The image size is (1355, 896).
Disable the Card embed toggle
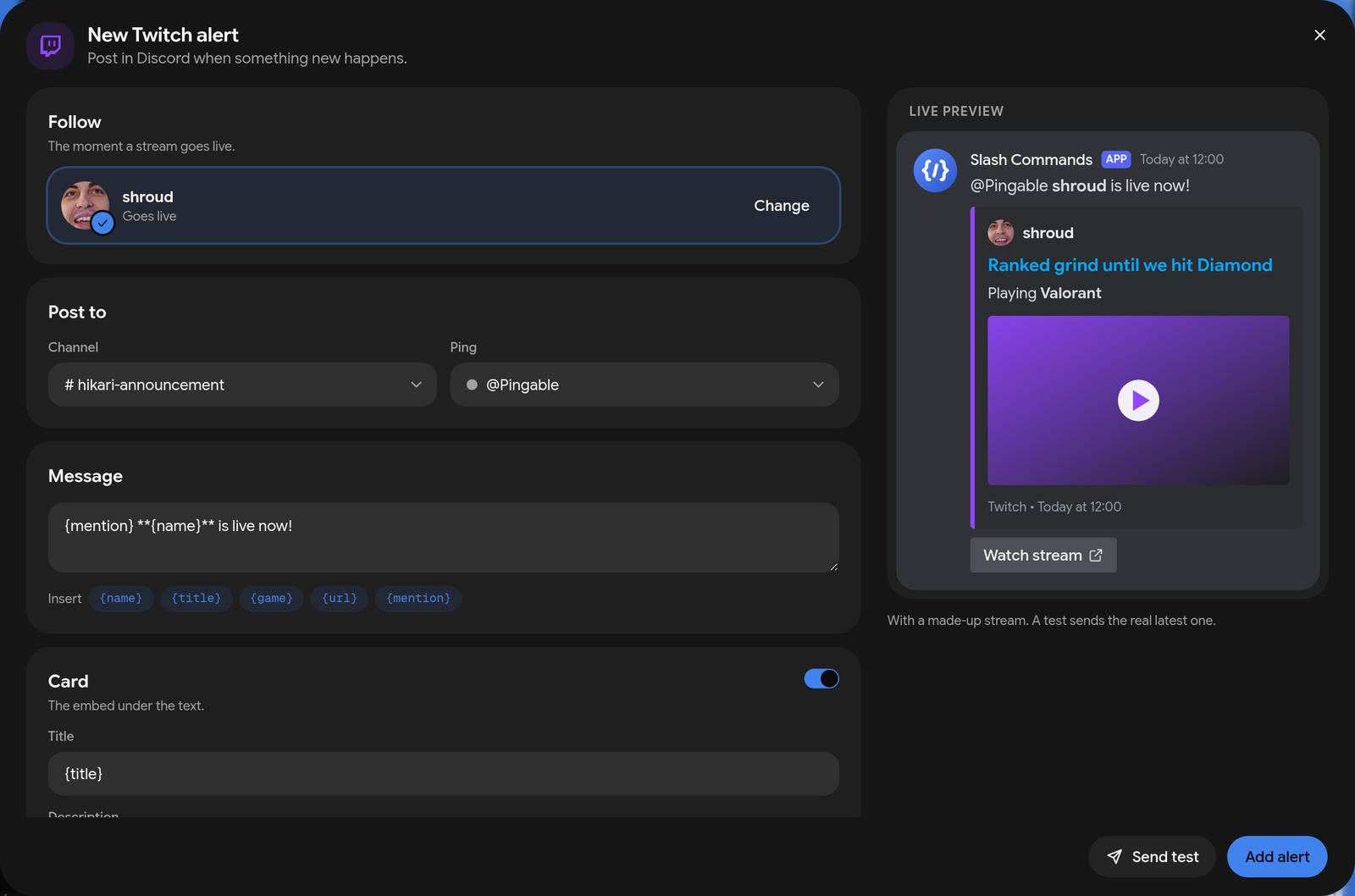point(821,678)
